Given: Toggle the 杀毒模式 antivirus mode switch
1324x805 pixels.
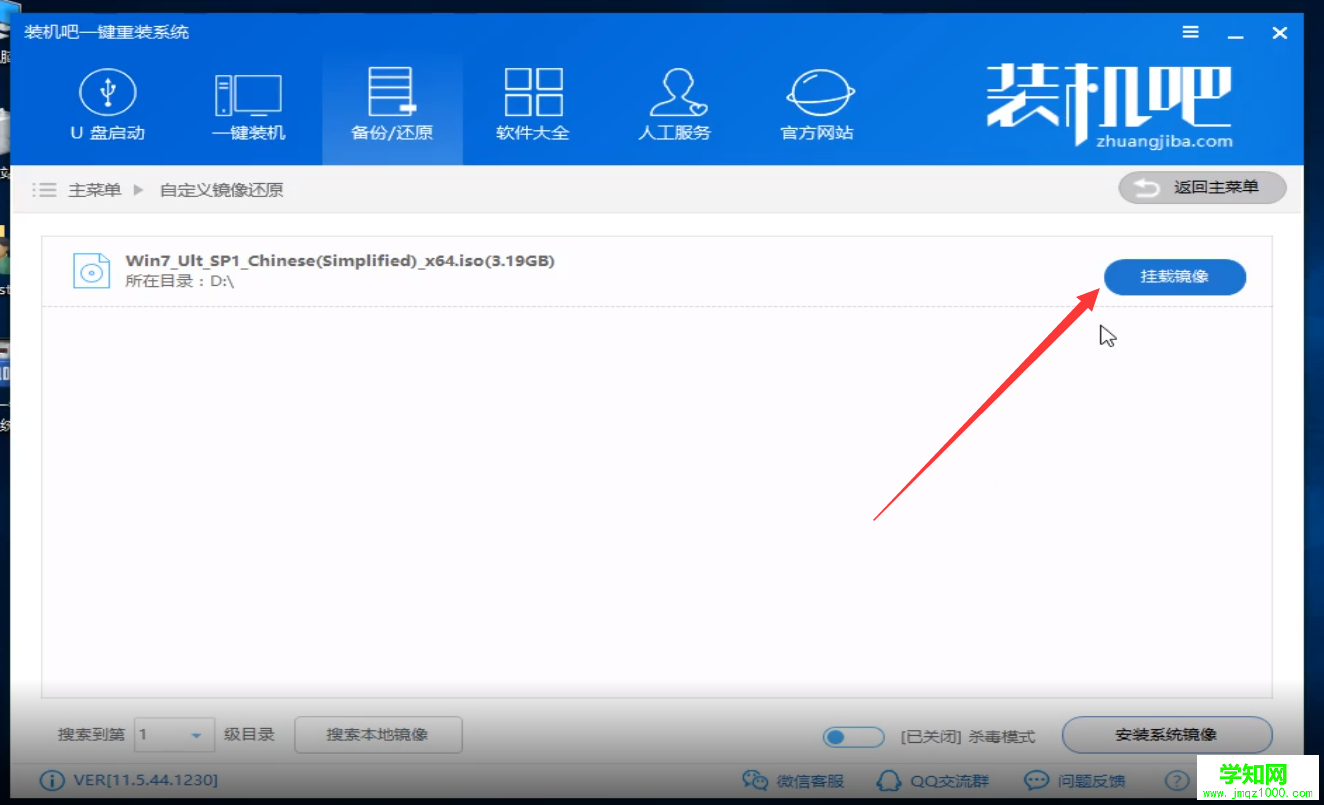Looking at the screenshot, I should (x=853, y=737).
